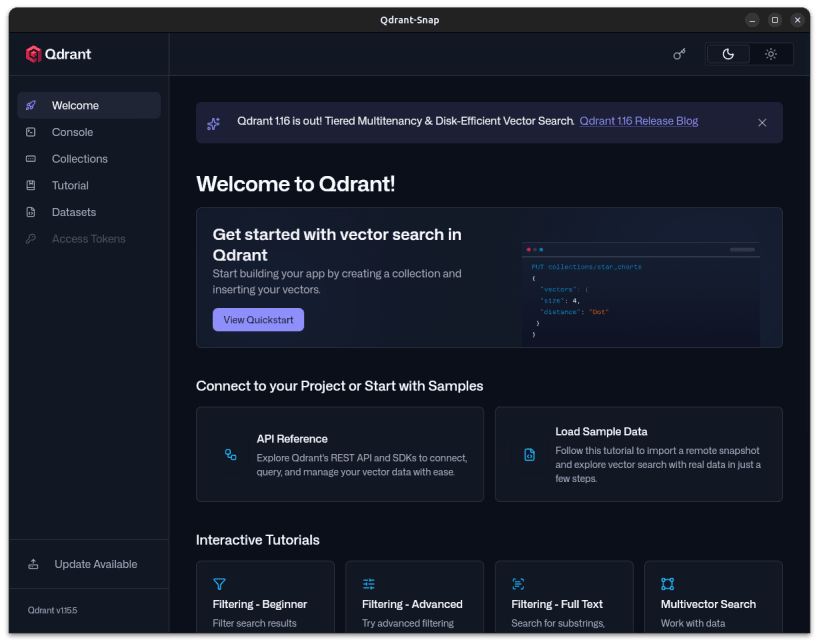Click the Welcome to Qdrant! heading
Viewport: 819px width, 644px height.
coord(296,184)
